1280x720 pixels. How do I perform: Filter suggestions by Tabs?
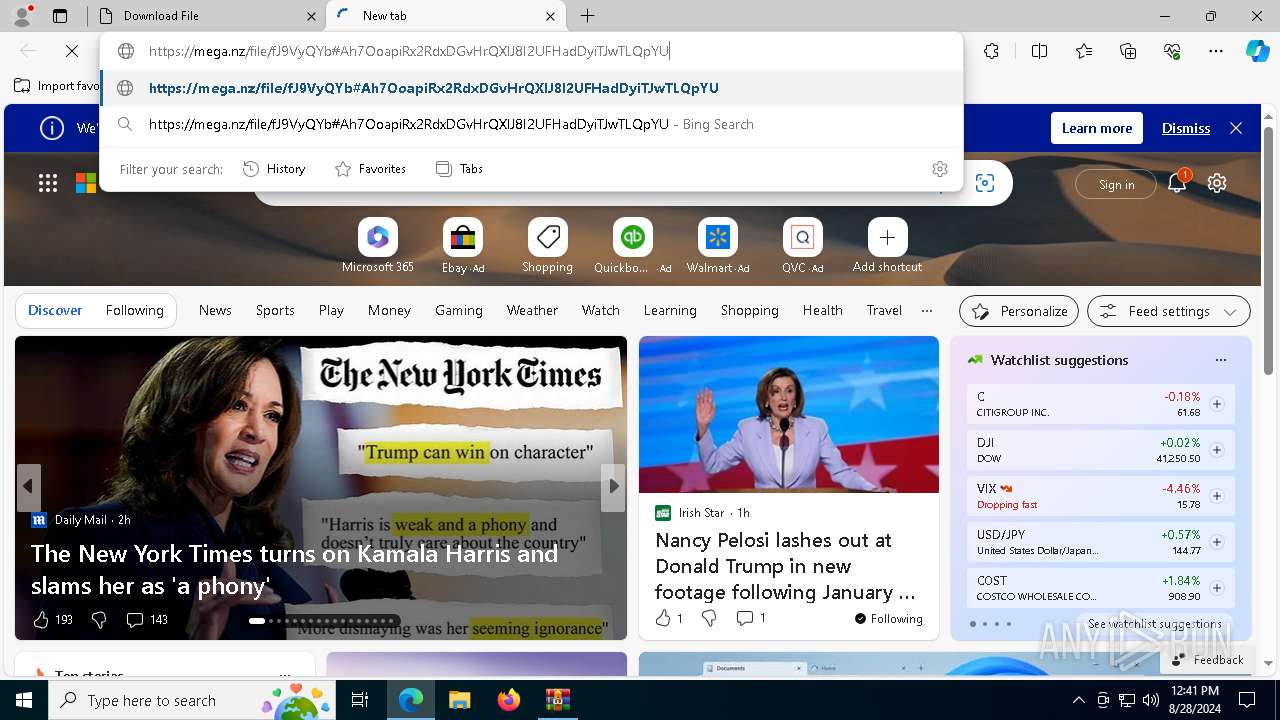[x=459, y=169]
